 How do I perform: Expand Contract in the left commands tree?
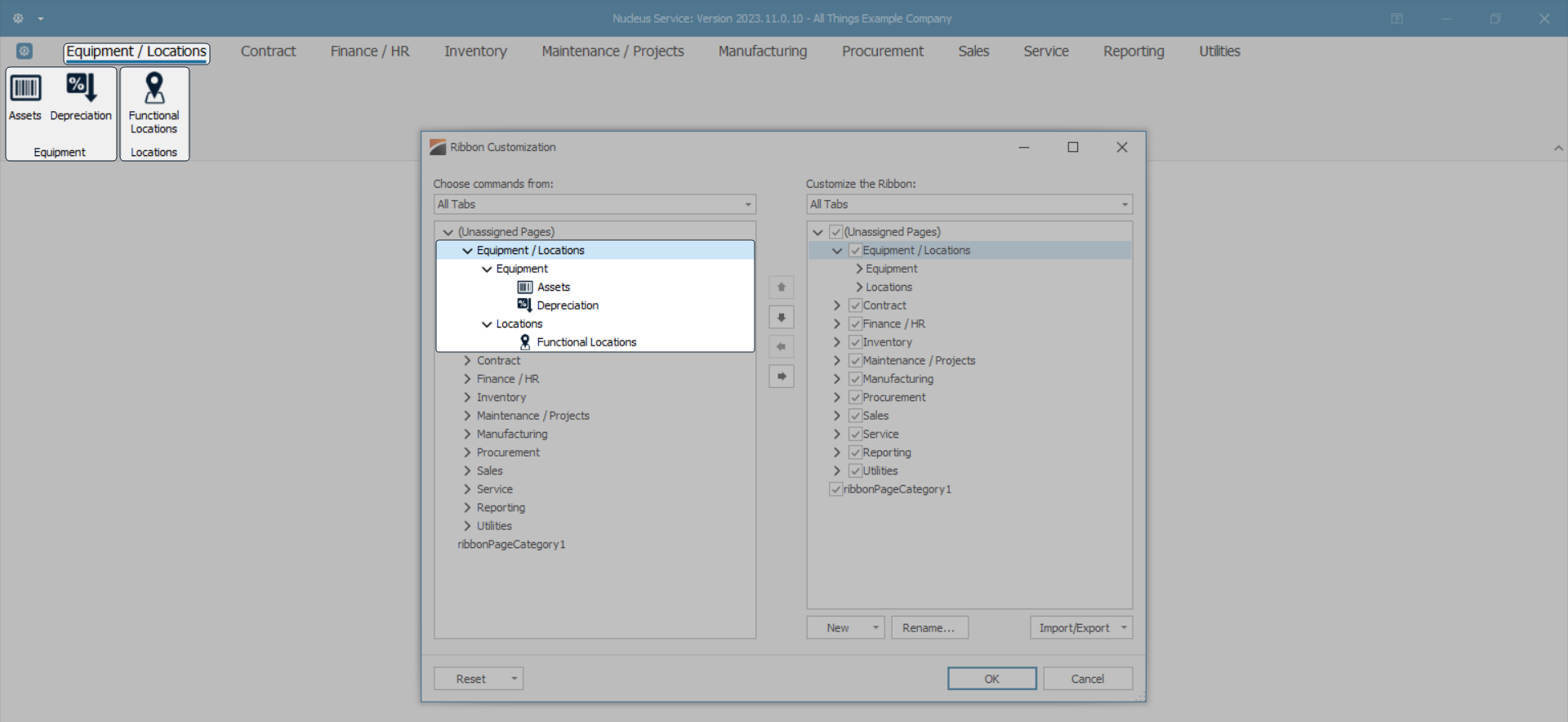click(x=467, y=361)
